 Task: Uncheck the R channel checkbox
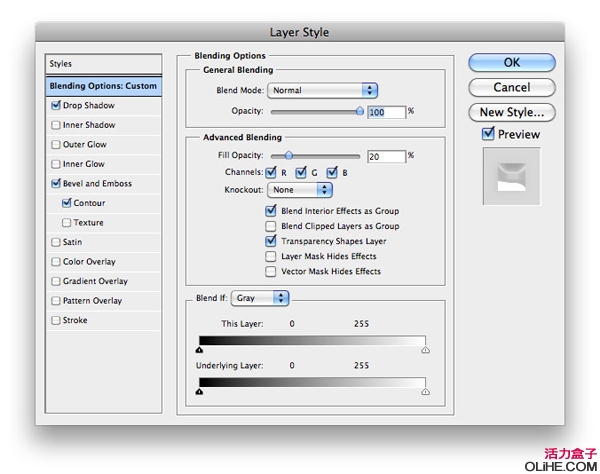click(271, 173)
